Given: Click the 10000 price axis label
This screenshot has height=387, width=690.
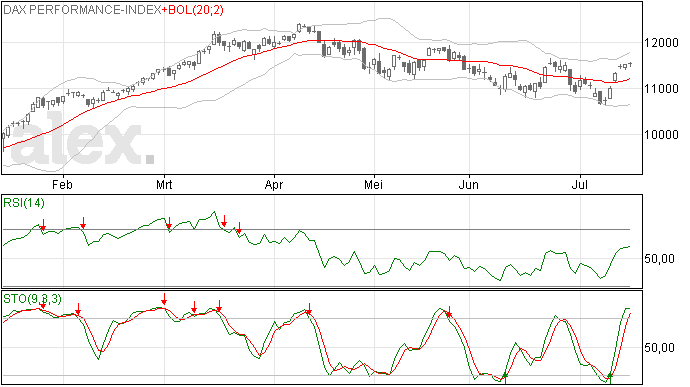Looking at the screenshot, I should click(661, 135).
